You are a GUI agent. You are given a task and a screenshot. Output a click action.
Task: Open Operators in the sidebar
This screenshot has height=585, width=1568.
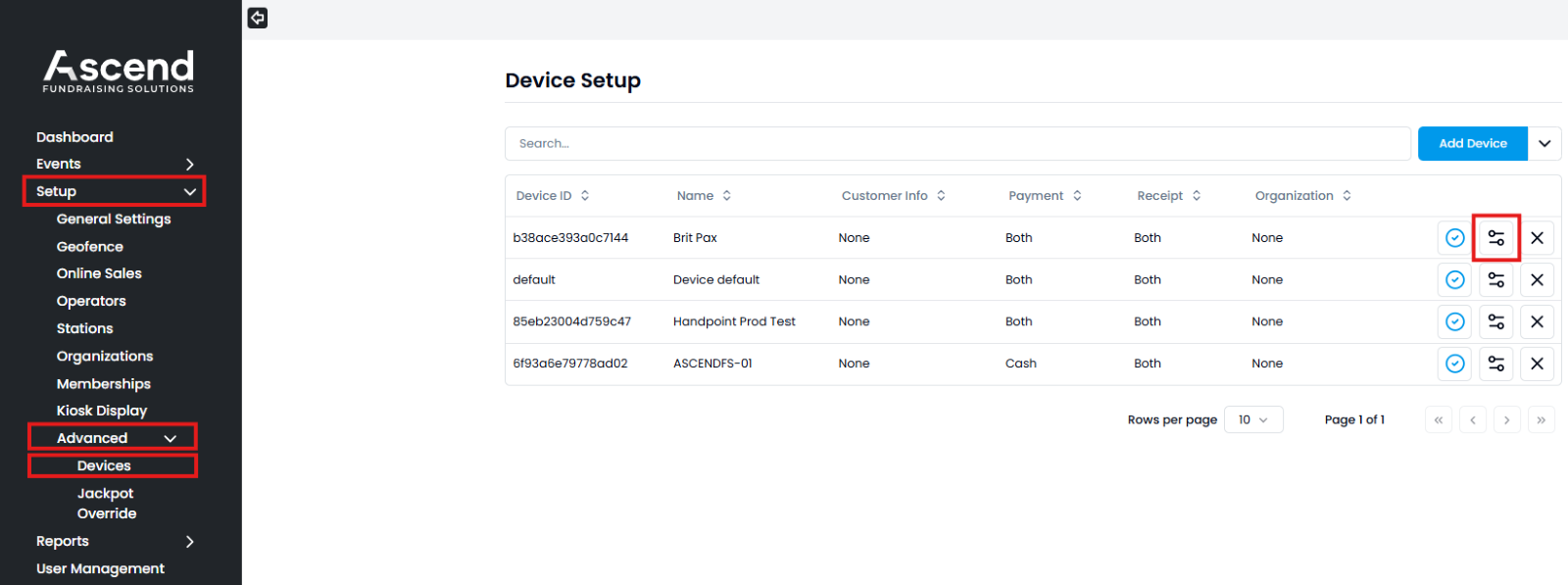click(91, 302)
